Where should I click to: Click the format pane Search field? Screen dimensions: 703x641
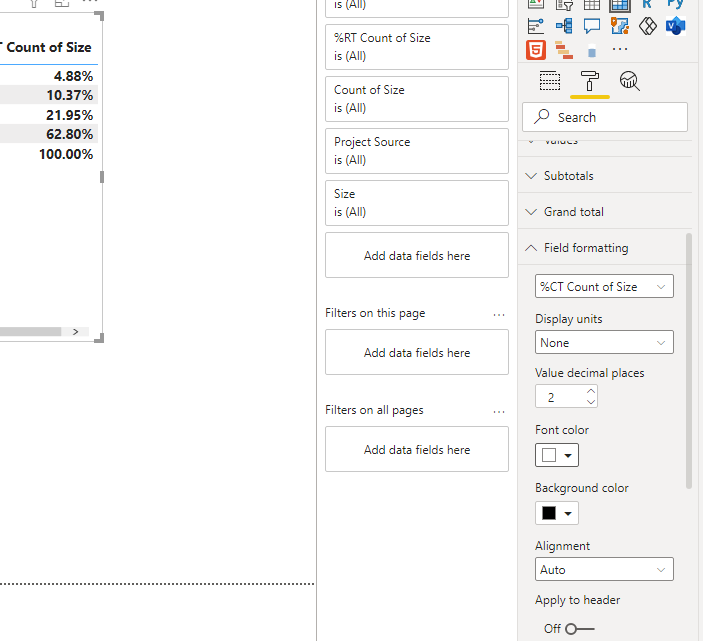pyautogui.click(x=605, y=117)
